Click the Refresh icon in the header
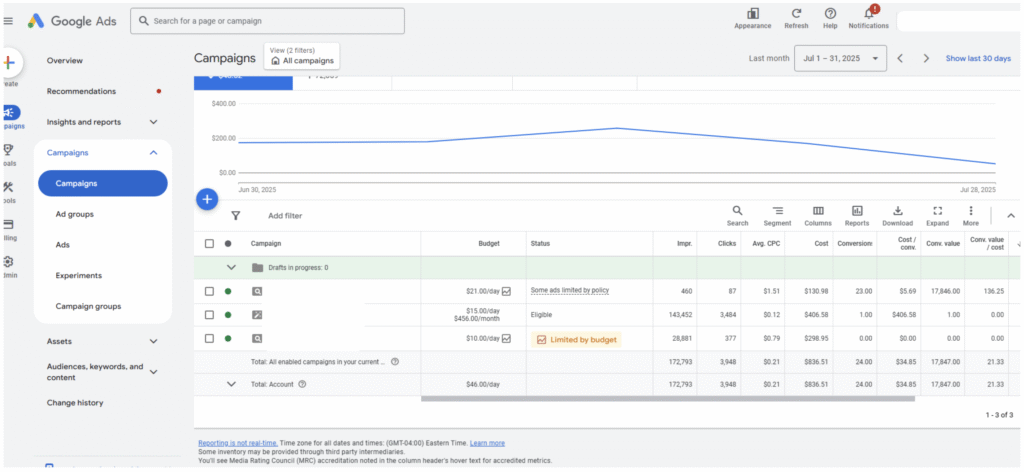1024x472 pixels. [796, 14]
